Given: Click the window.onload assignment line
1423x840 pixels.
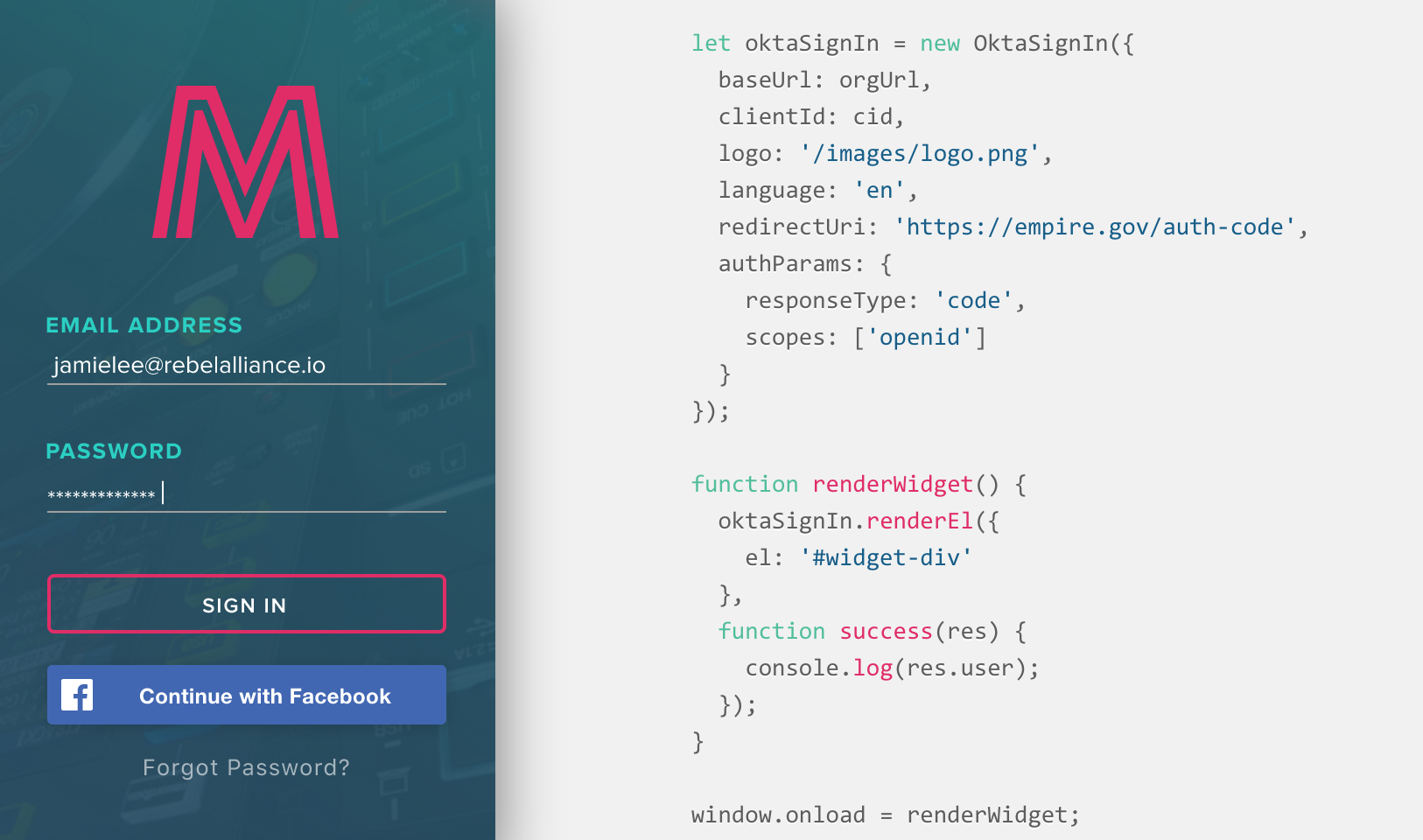Looking at the screenshot, I should (x=885, y=815).
